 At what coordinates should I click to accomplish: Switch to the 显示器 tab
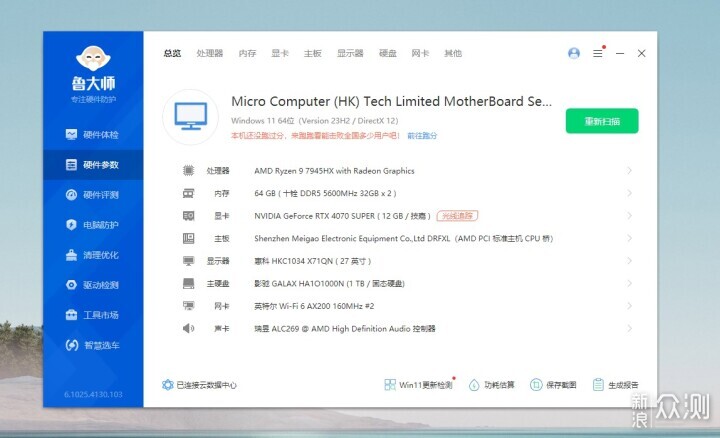click(350, 53)
